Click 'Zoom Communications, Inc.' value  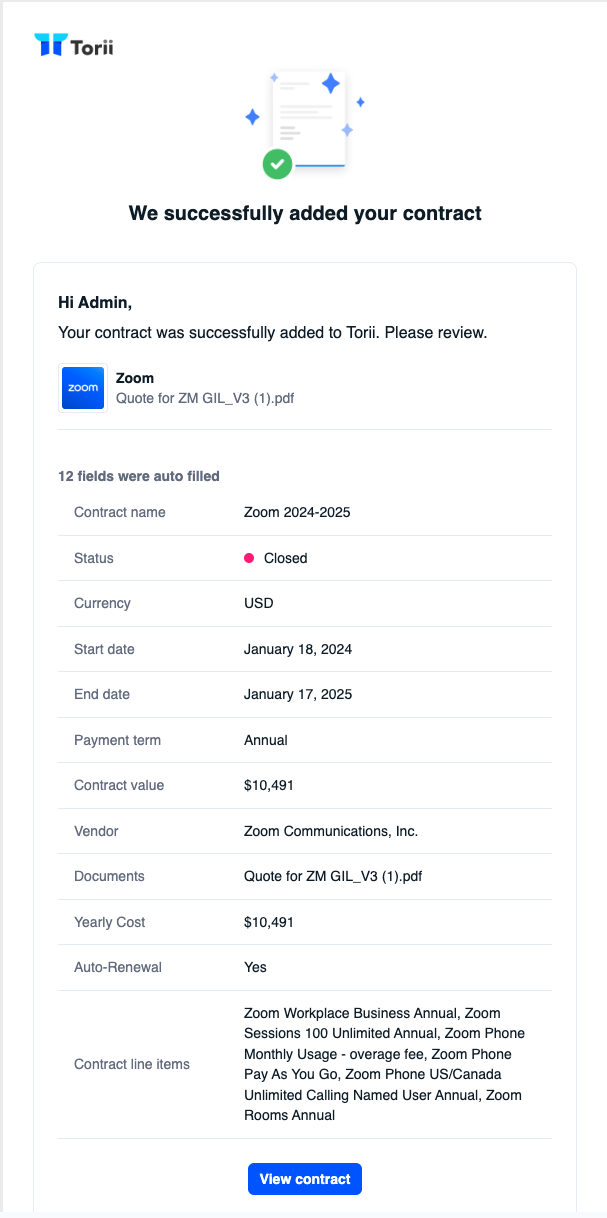[x=331, y=831]
